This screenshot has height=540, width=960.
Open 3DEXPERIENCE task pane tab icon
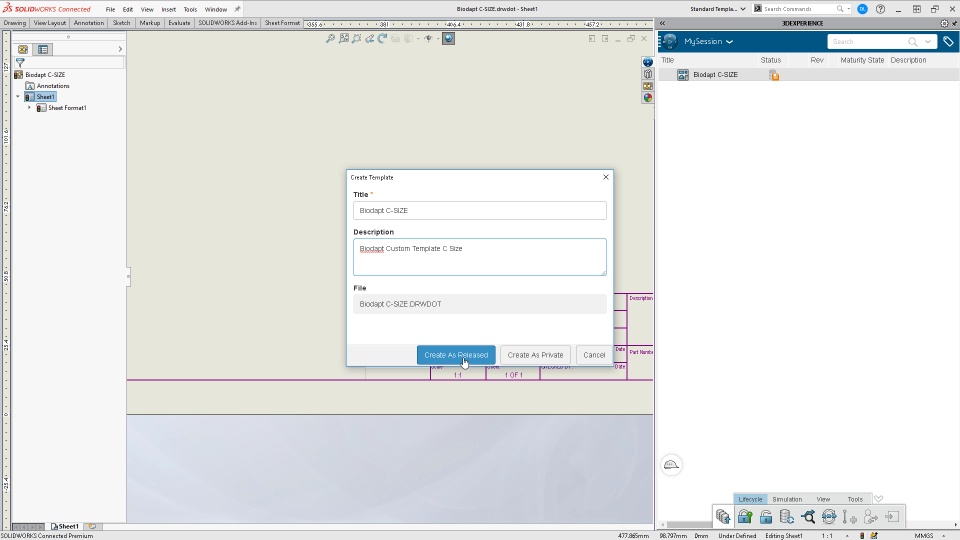(648, 62)
